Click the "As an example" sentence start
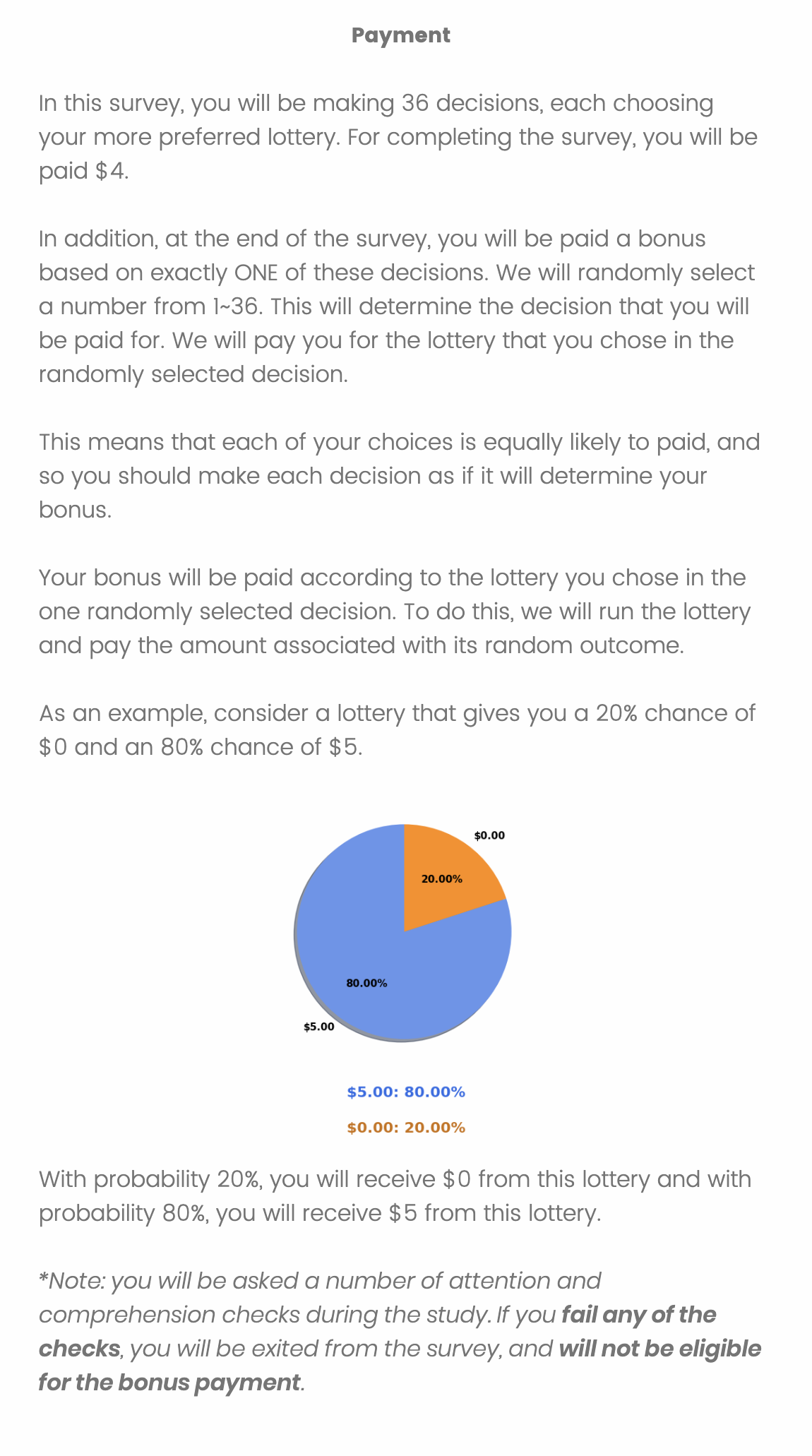The width and height of the screenshot is (812, 1456). tap(122, 713)
